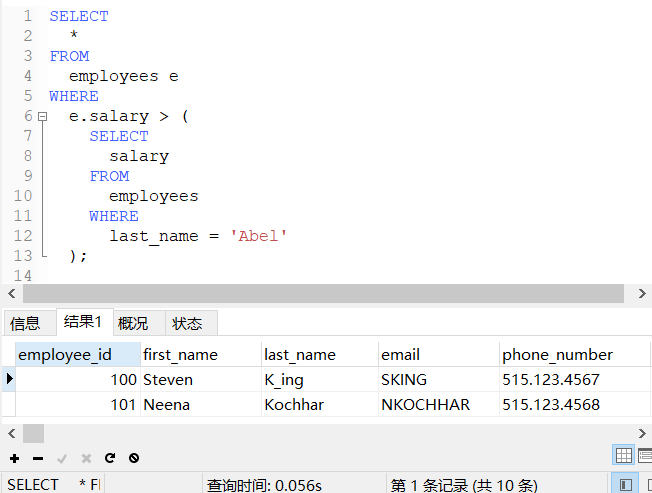Click the refresh results icon
Image resolution: width=652 pixels, height=493 pixels.
[110, 458]
